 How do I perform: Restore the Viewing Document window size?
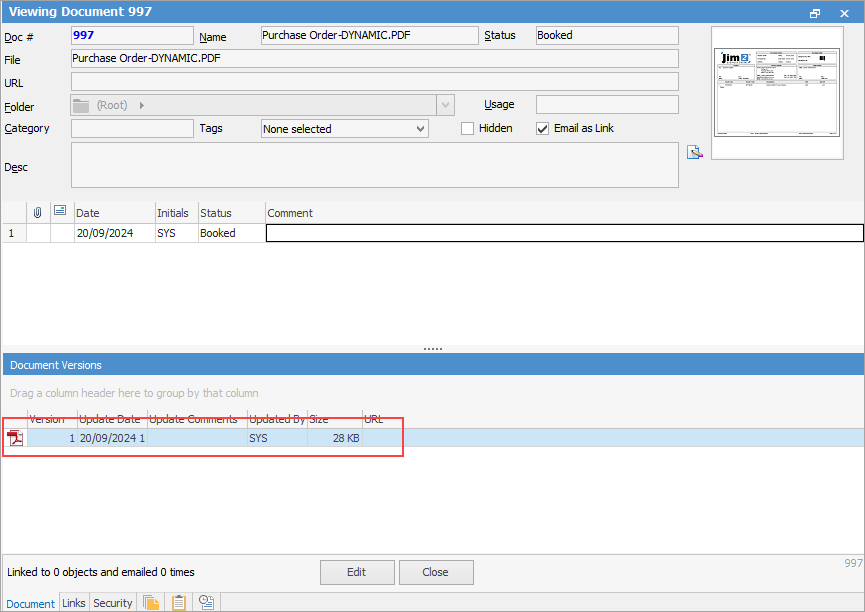coord(815,13)
